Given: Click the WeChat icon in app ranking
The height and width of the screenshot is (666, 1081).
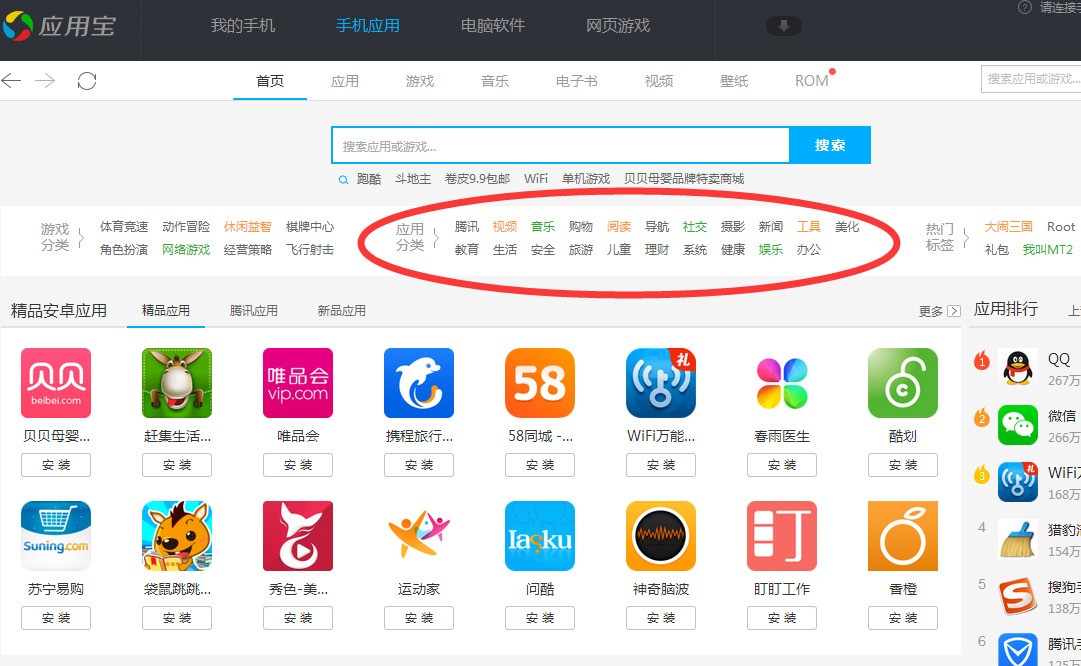Looking at the screenshot, I should click(x=1018, y=425).
